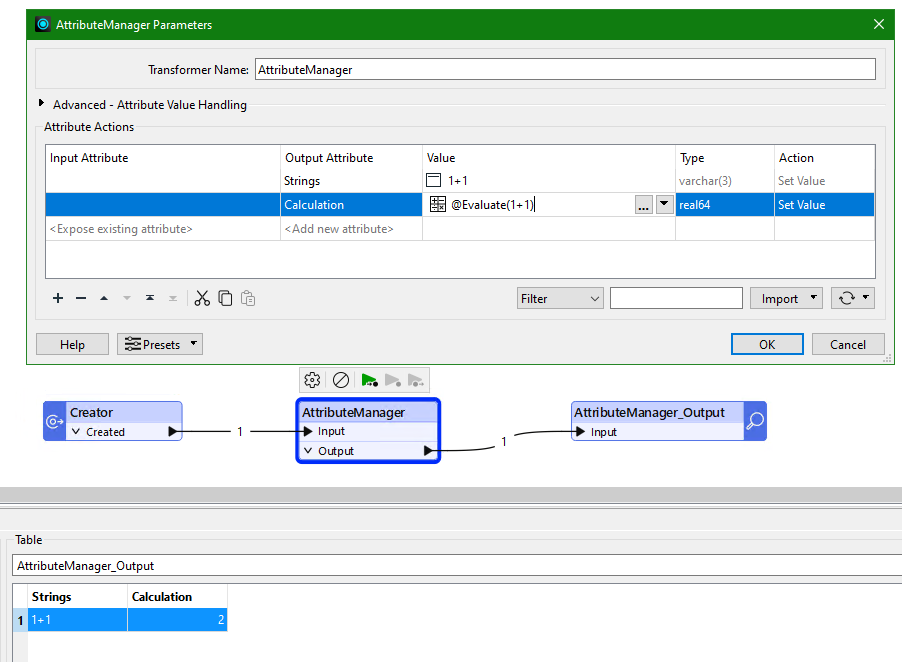
Task: Move selected attribute up one row
Action: (x=104, y=298)
